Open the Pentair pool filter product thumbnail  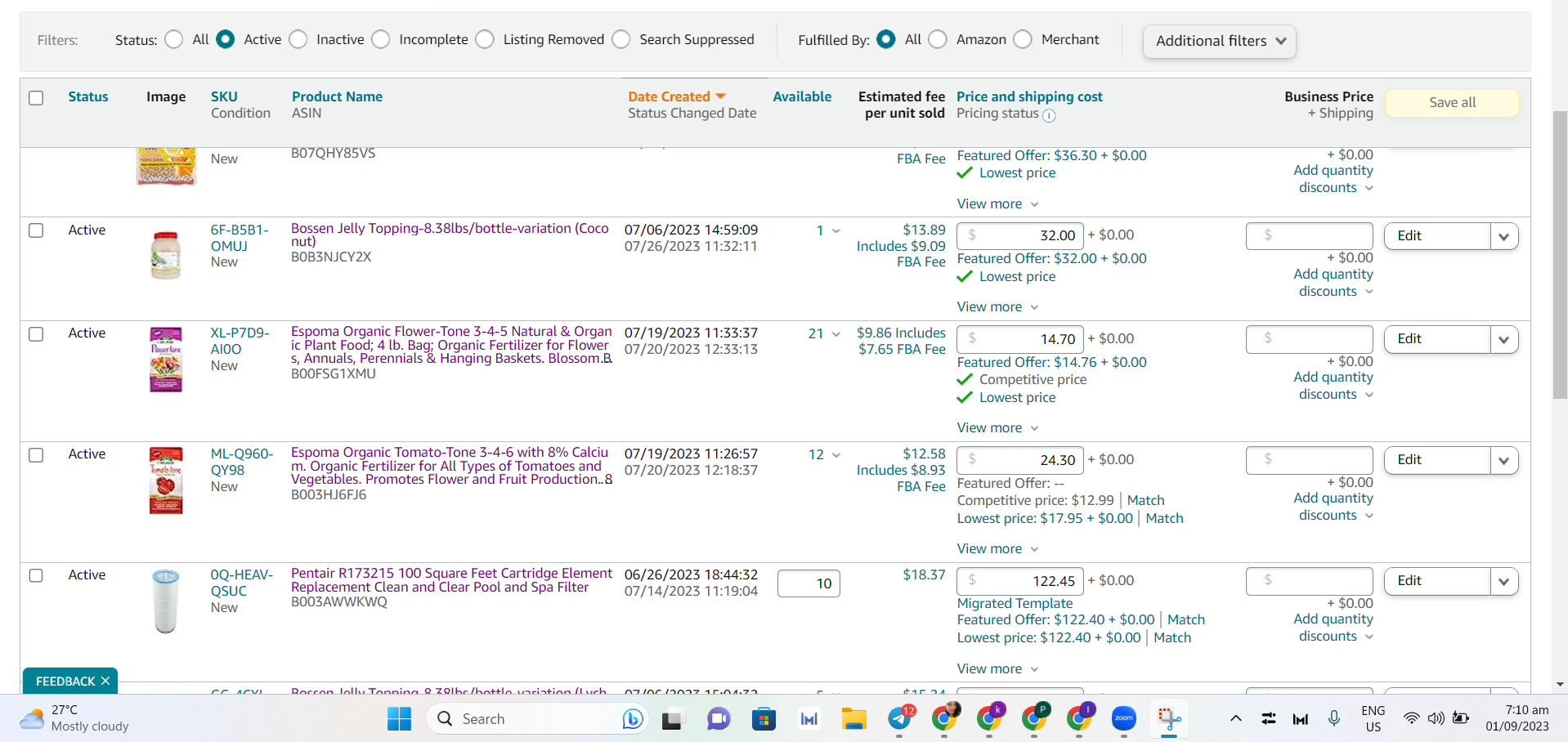166,601
